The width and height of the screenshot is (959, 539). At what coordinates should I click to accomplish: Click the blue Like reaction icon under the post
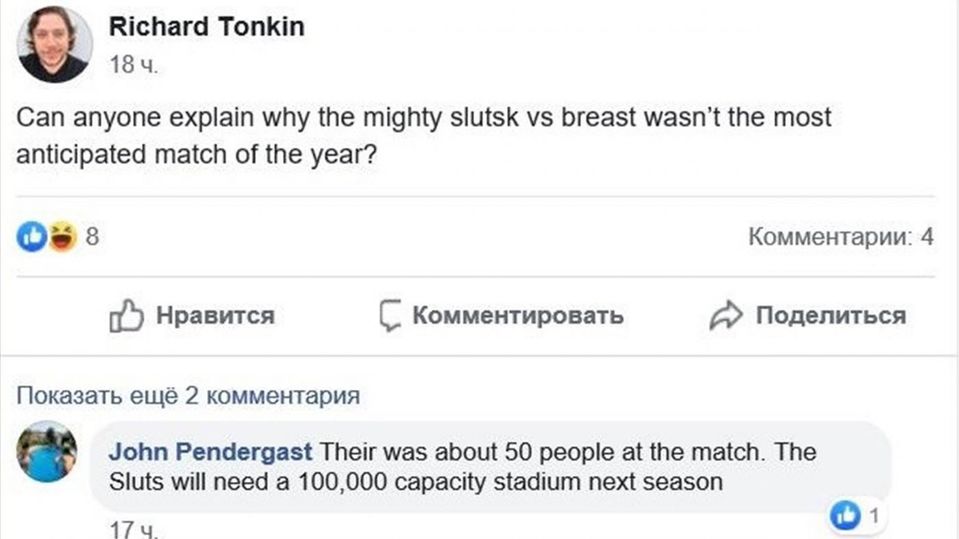[33, 238]
